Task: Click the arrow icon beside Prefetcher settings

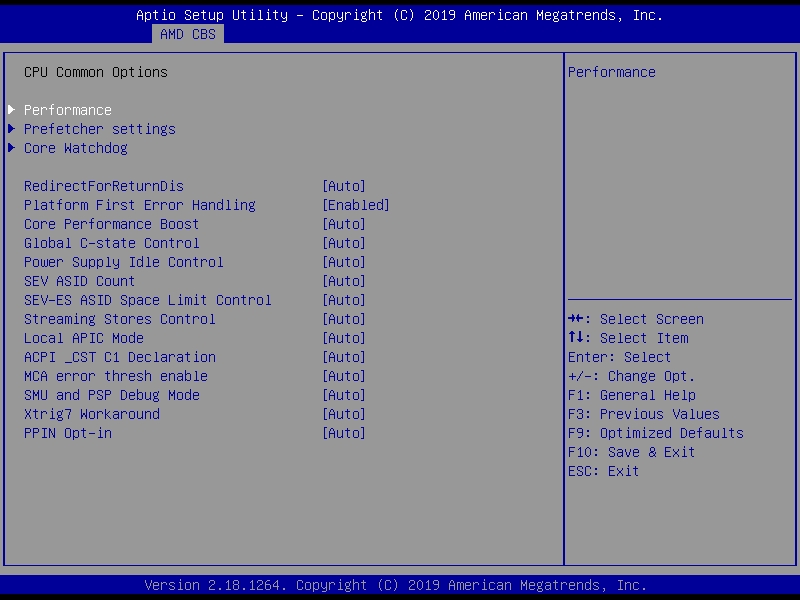Action: [x=12, y=129]
